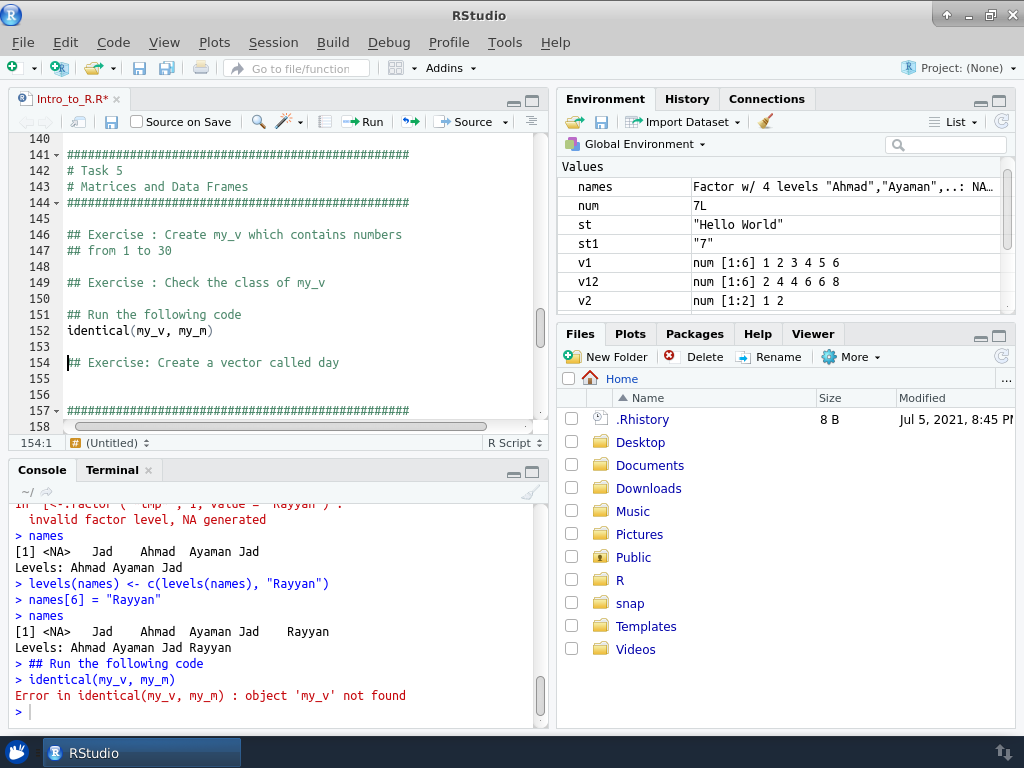
Task: Enable the Source on Save checkbox
Action: (x=137, y=122)
